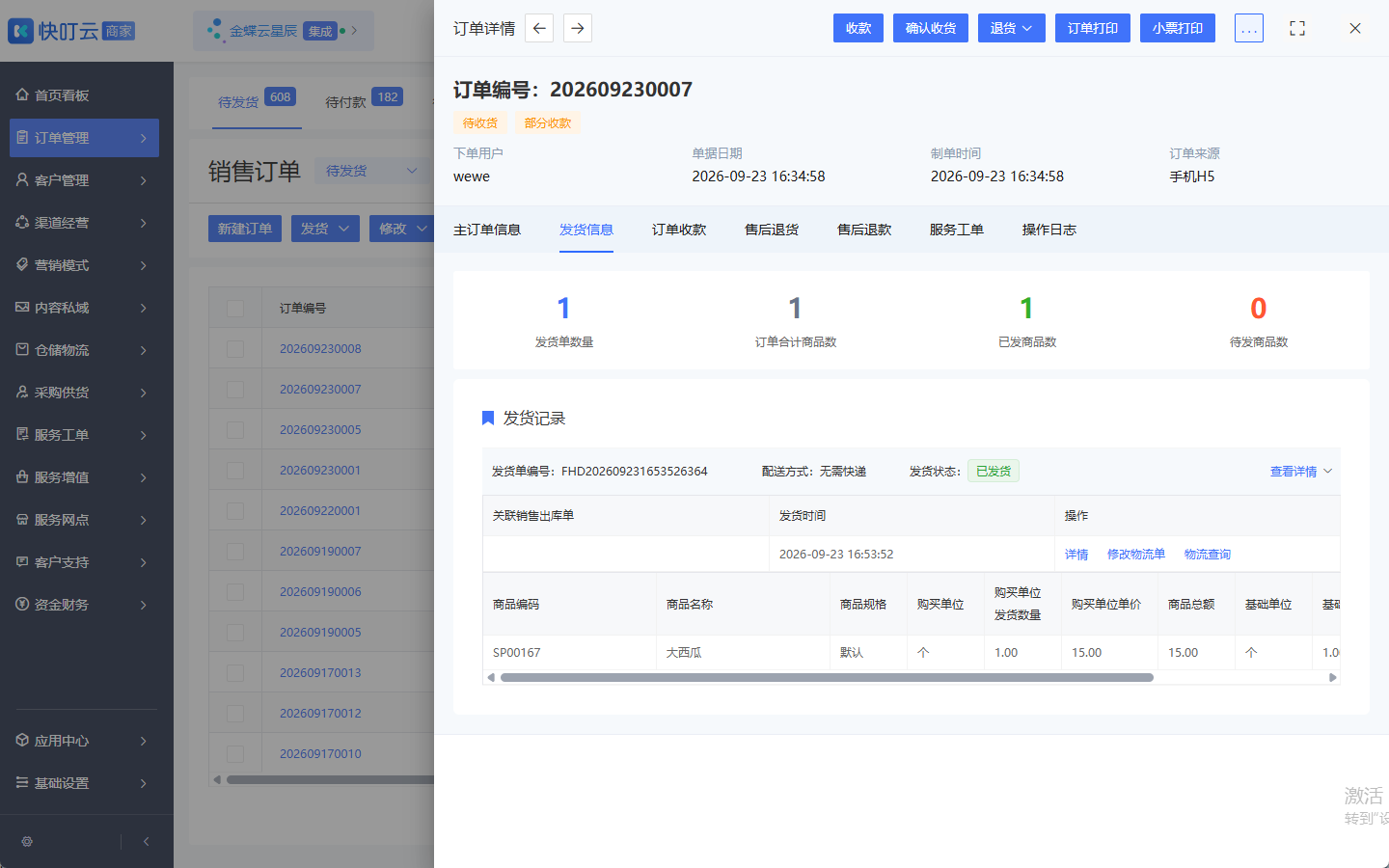Check the box for order 202609230001
1389x868 pixels.
[235, 470]
